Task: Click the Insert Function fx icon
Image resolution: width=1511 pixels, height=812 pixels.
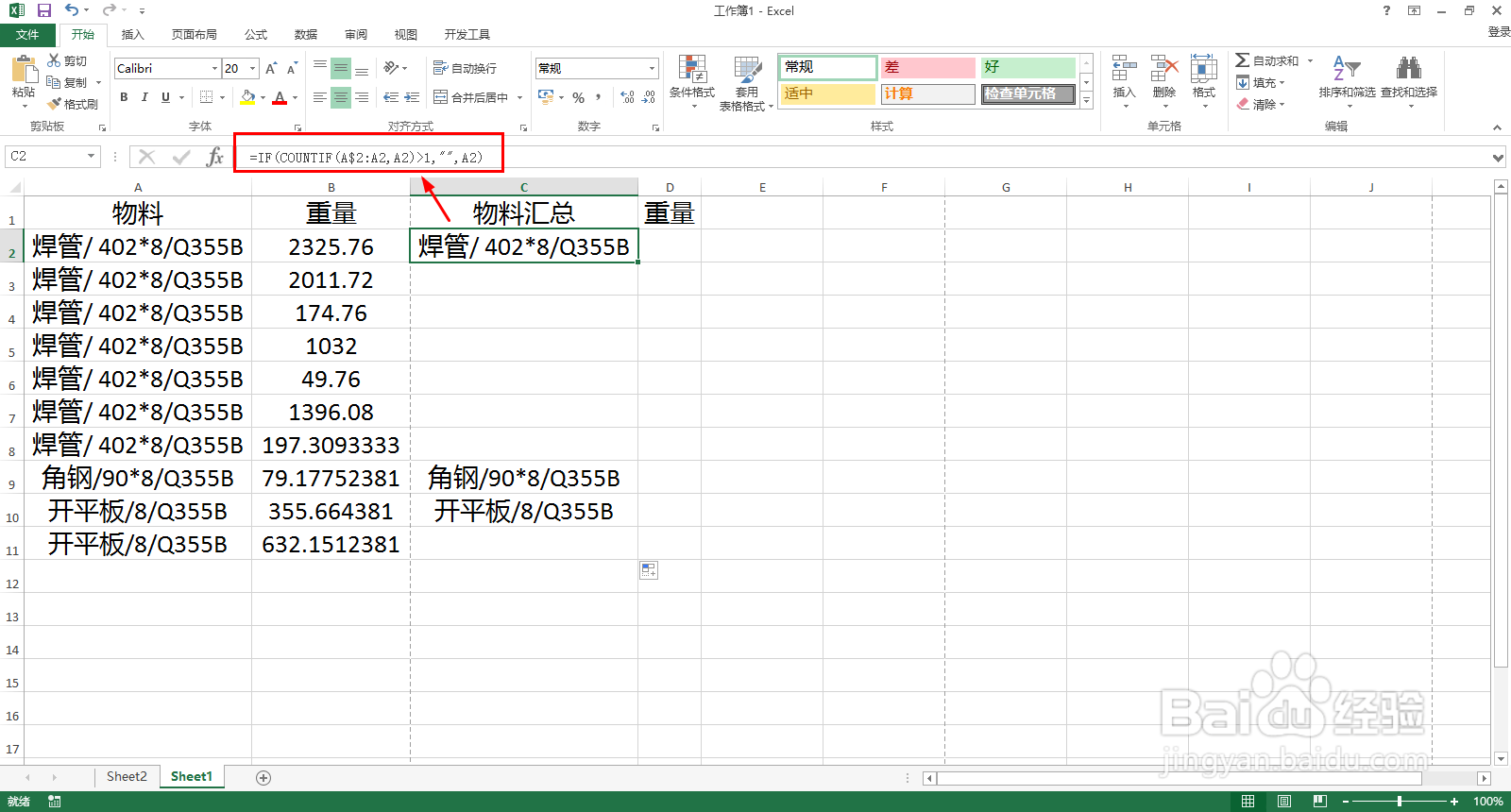Action: click(x=215, y=157)
